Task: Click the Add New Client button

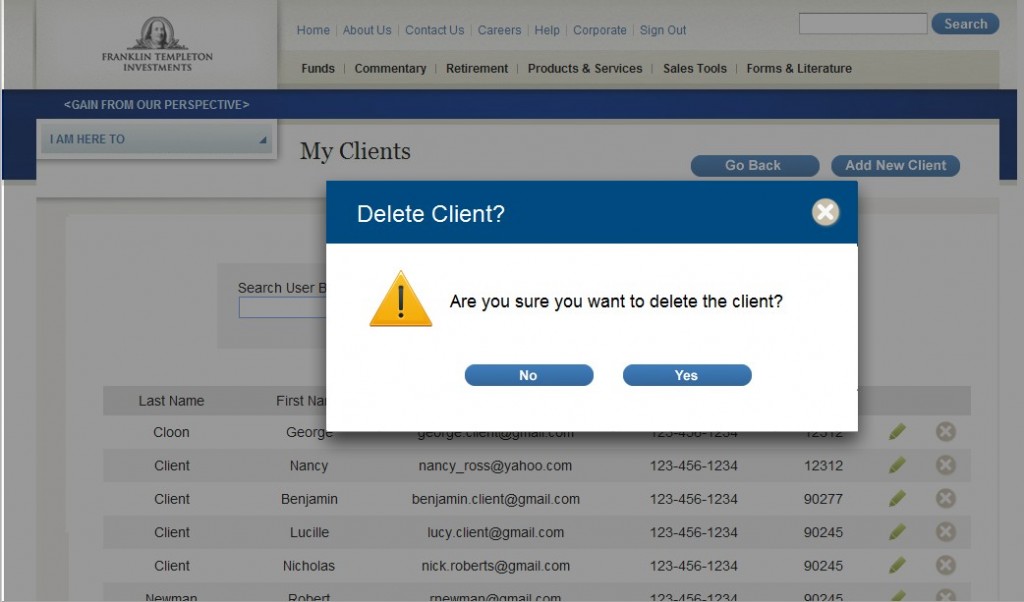Action: click(895, 166)
